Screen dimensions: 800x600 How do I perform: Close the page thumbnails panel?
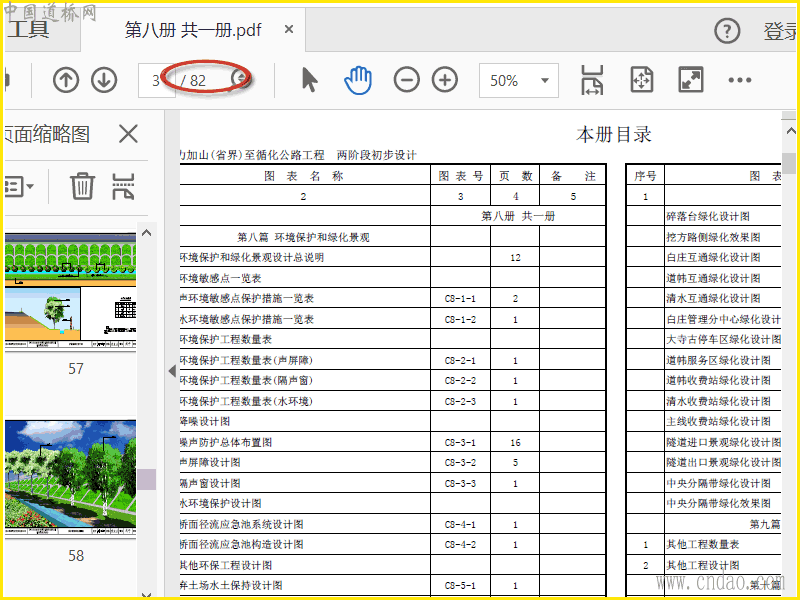point(128,134)
